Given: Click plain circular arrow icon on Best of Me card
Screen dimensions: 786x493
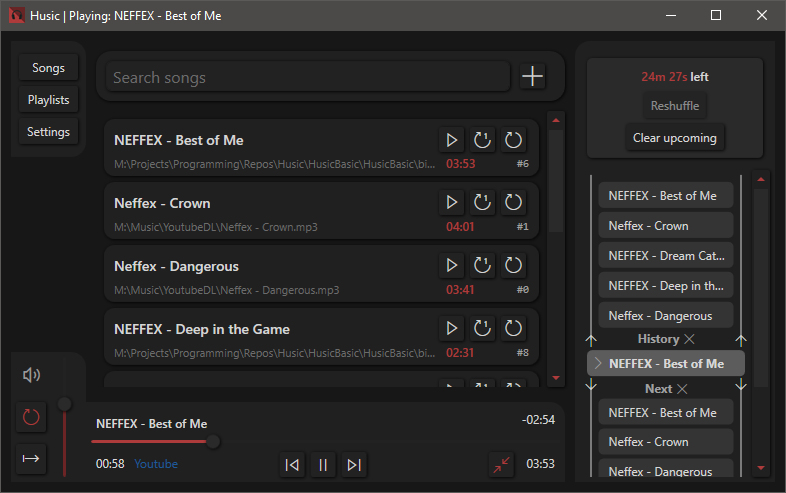Looking at the screenshot, I should [513, 140].
